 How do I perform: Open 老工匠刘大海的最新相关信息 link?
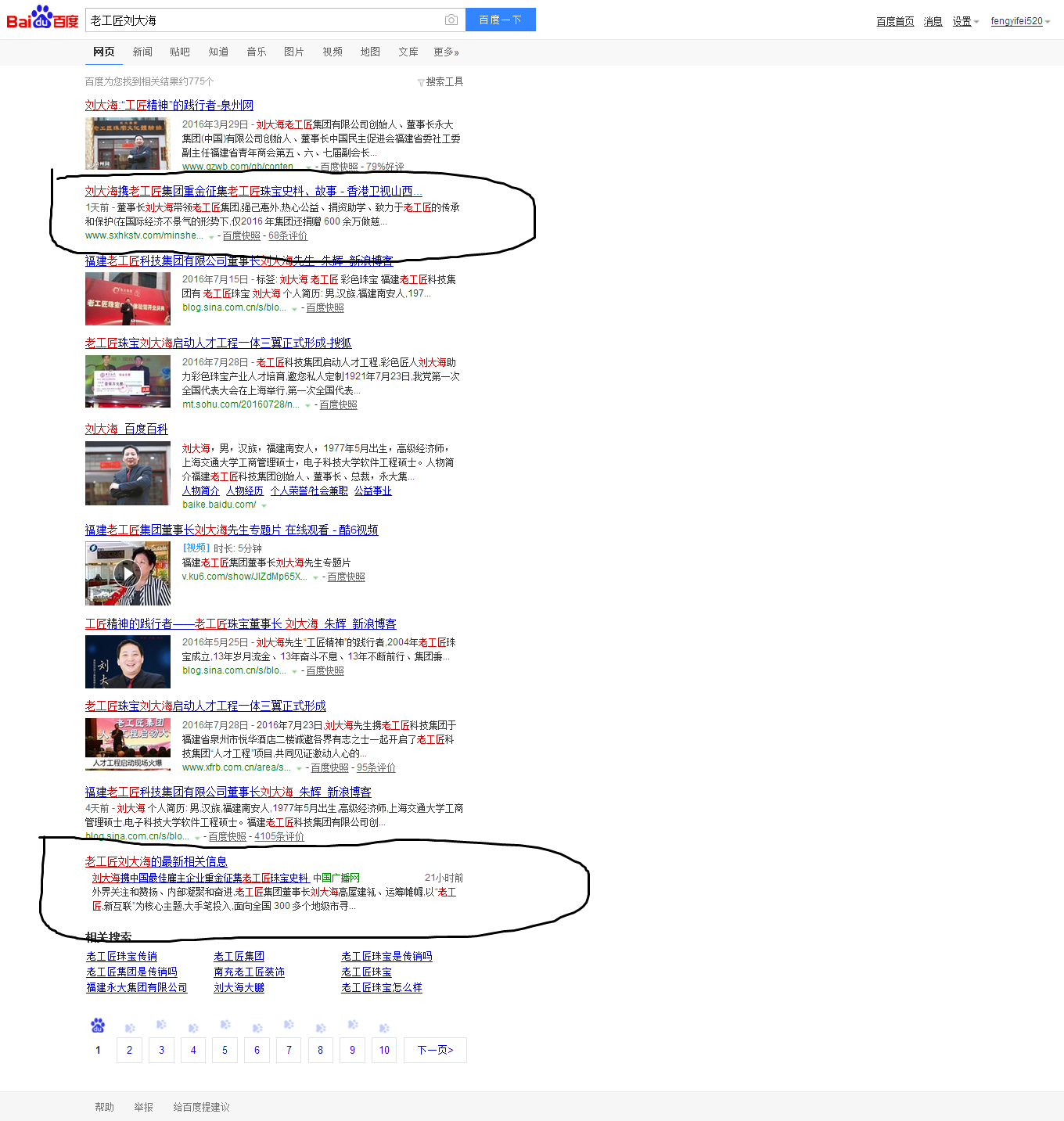[156, 861]
